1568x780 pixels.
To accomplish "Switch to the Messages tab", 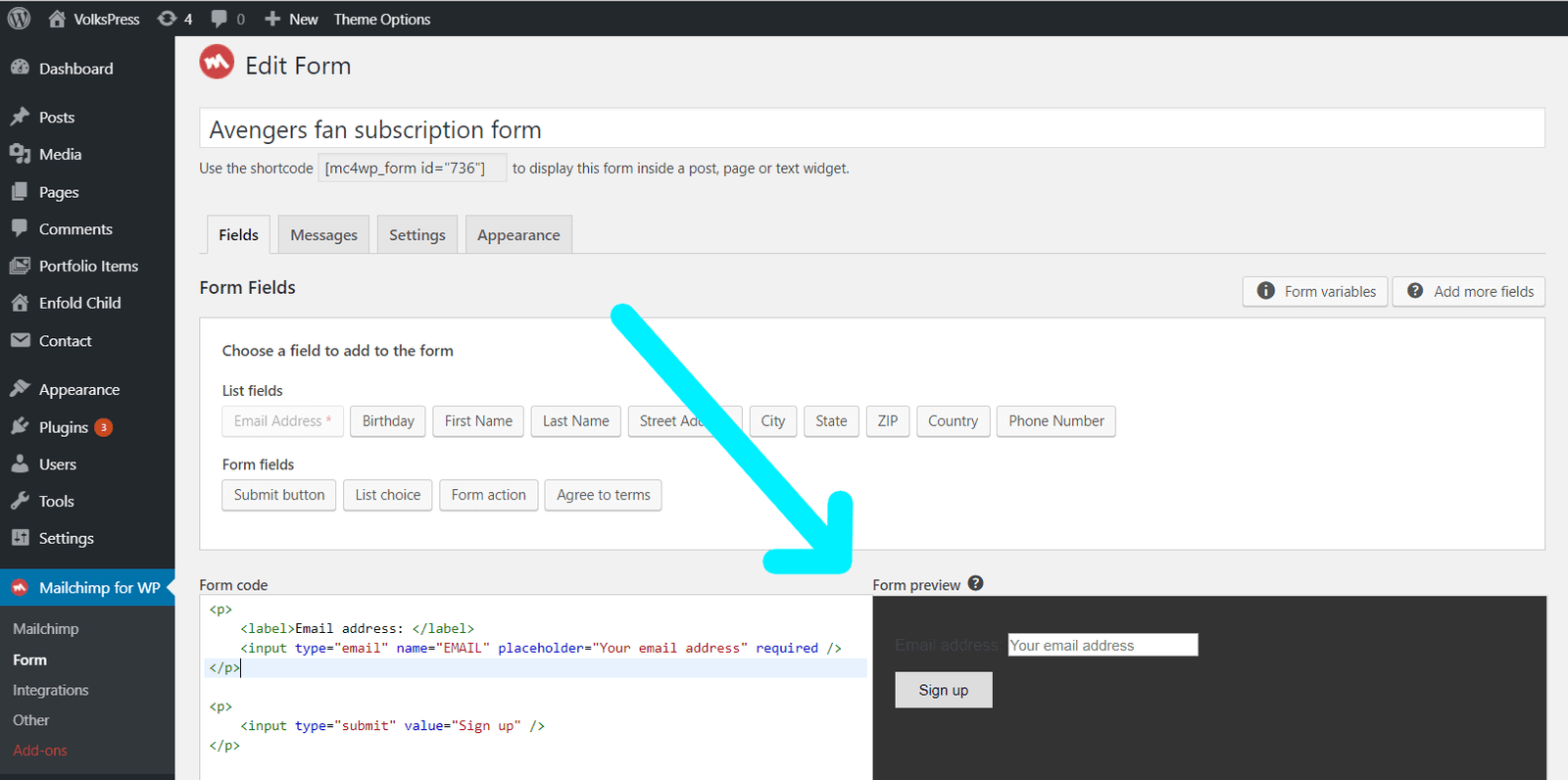I will click(323, 234).
